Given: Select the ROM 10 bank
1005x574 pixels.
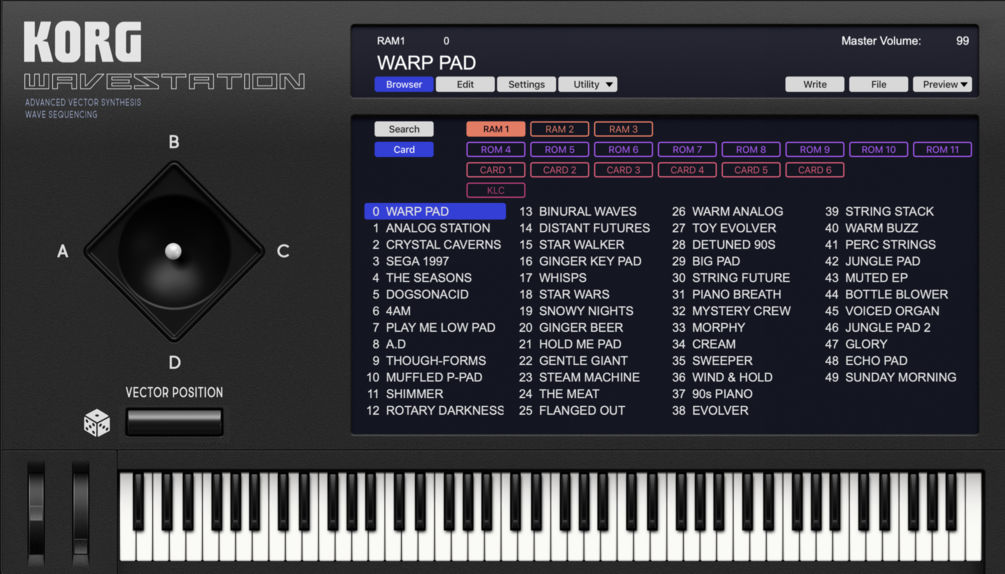Looking at the screenshot, I should coord(879,149).
